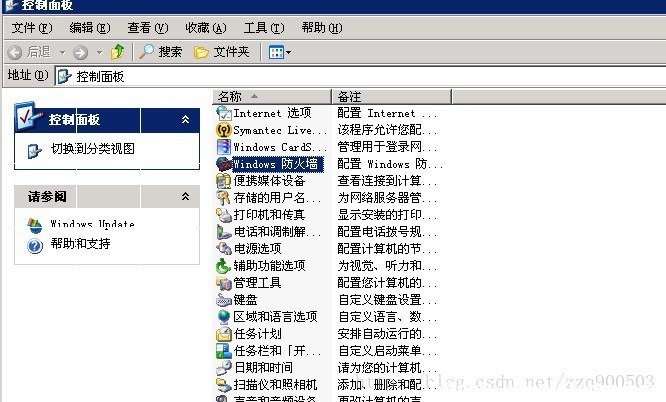Click '配置电话拨号规...' description text
Screen dimensions: 666x402
387,232
